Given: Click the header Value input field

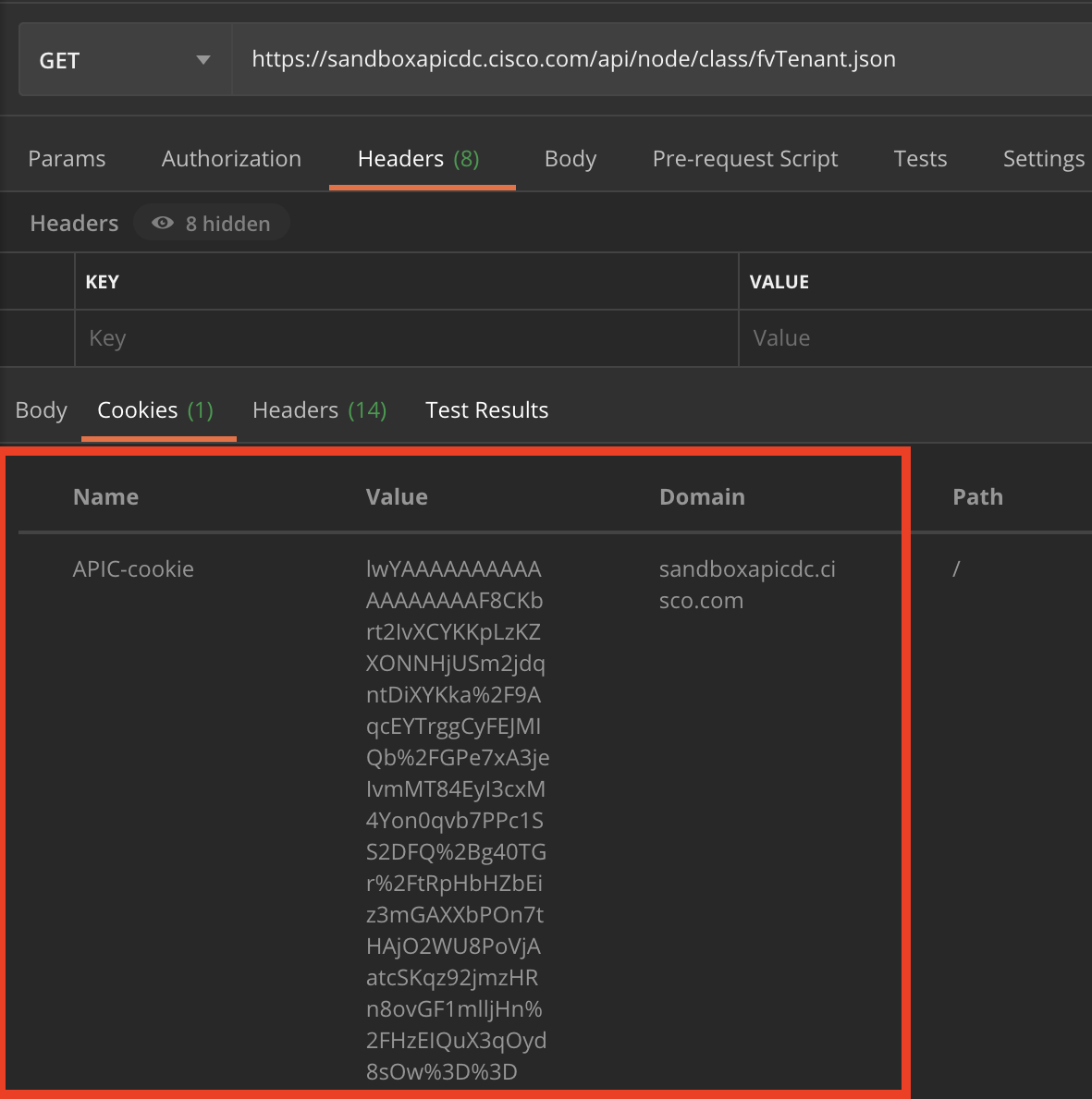Looking at the screenshot, I should [914, 338].
